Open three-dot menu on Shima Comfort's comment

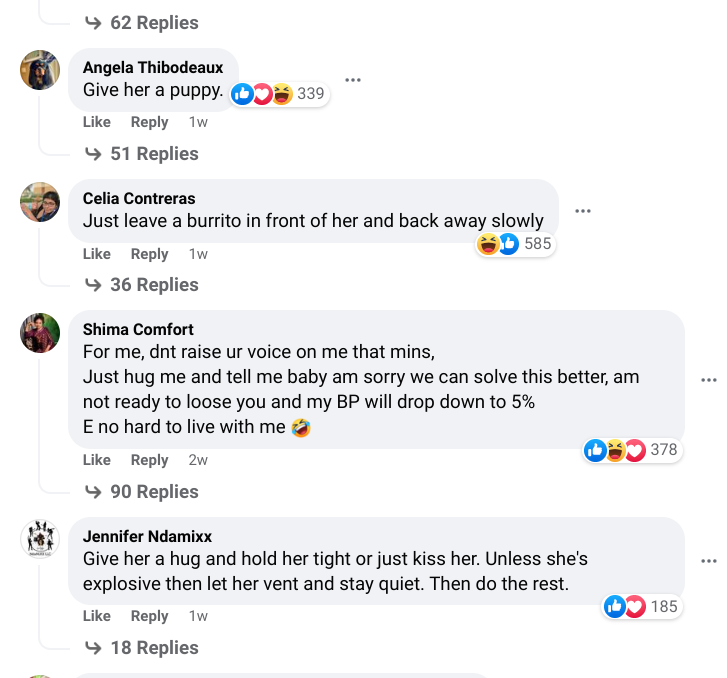coord(709,380)
